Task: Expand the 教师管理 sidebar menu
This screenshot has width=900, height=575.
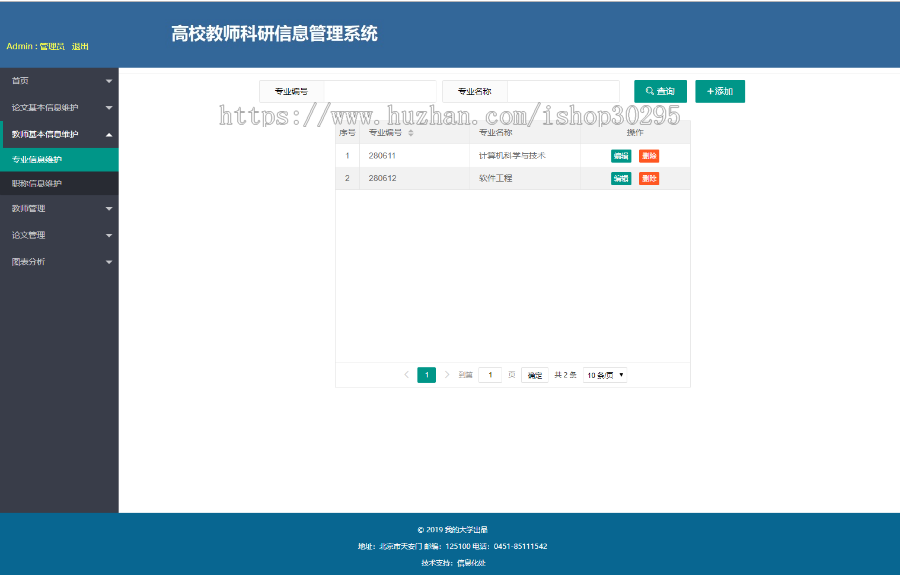Action: pyautogui.click(x=59, y=208)
